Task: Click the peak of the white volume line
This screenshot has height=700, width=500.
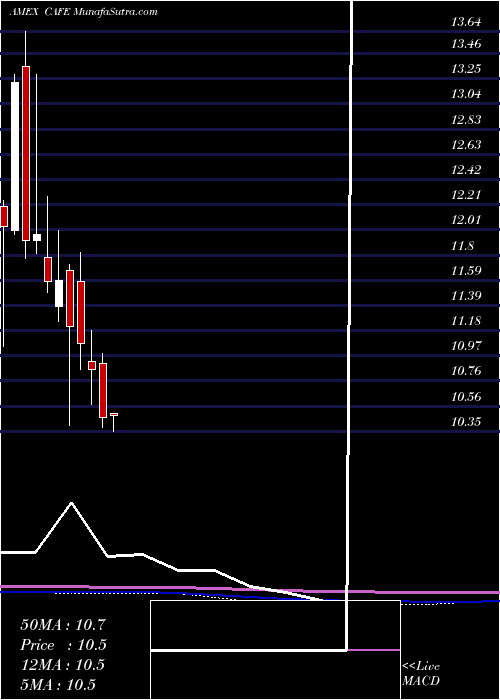Action: (x=71, y=504)
